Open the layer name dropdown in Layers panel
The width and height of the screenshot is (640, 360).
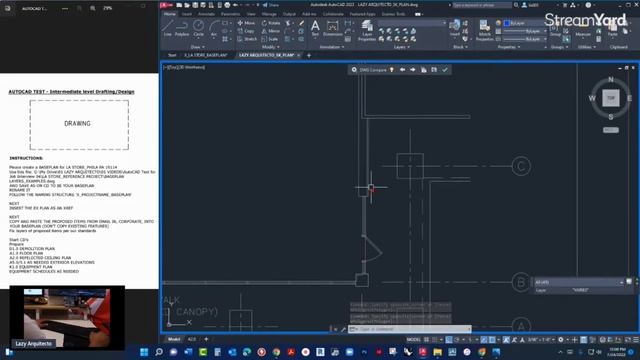coord(412,23)
